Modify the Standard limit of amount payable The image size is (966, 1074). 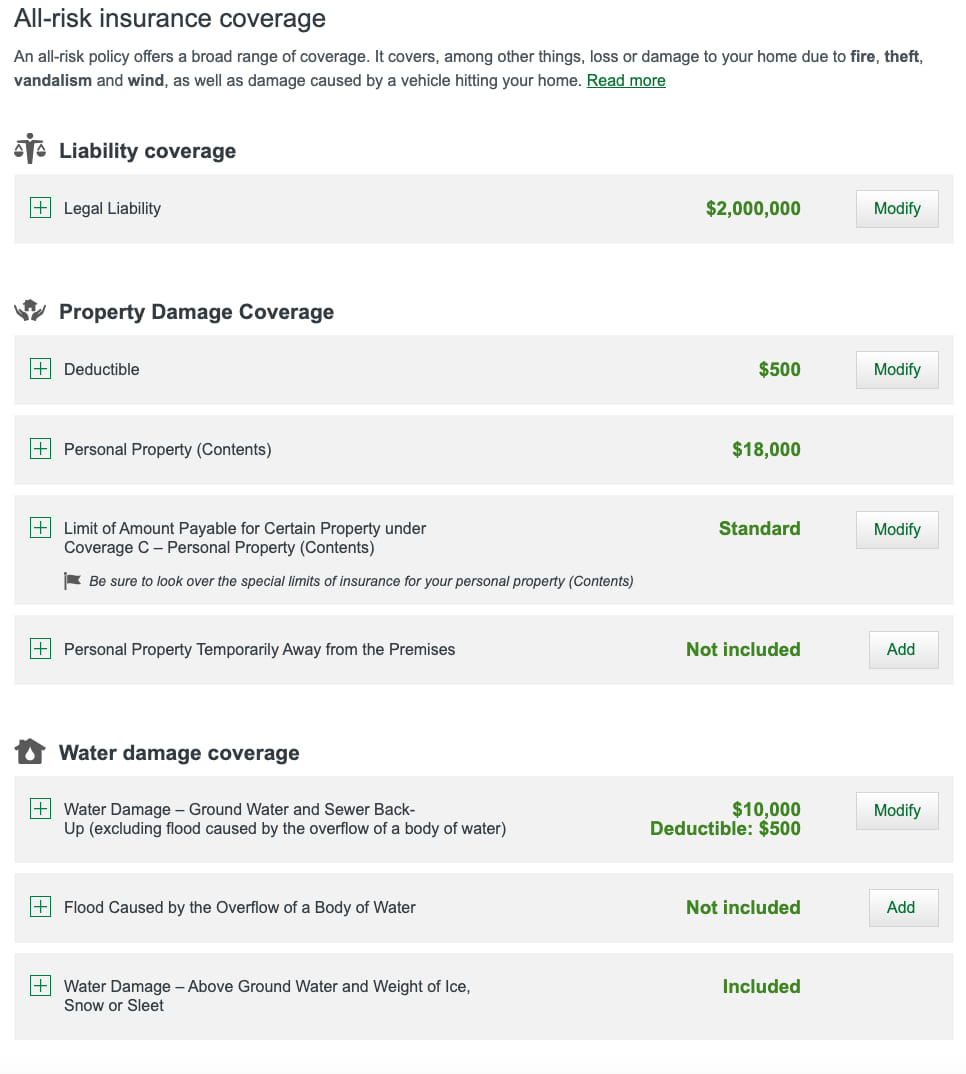(897, 530)
